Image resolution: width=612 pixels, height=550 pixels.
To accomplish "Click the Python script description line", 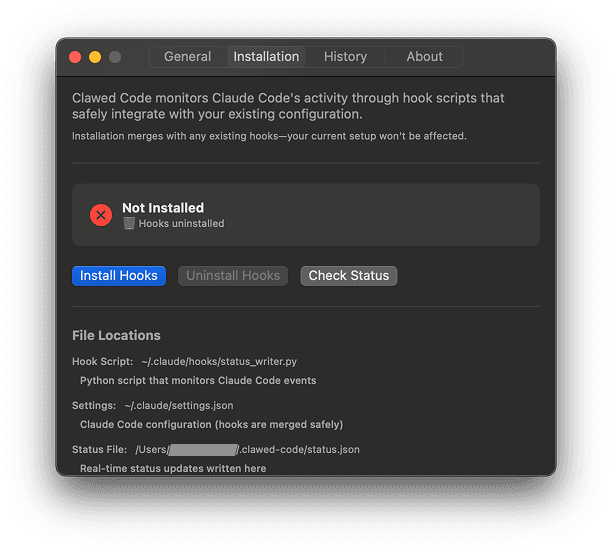I will click(198, 380).
